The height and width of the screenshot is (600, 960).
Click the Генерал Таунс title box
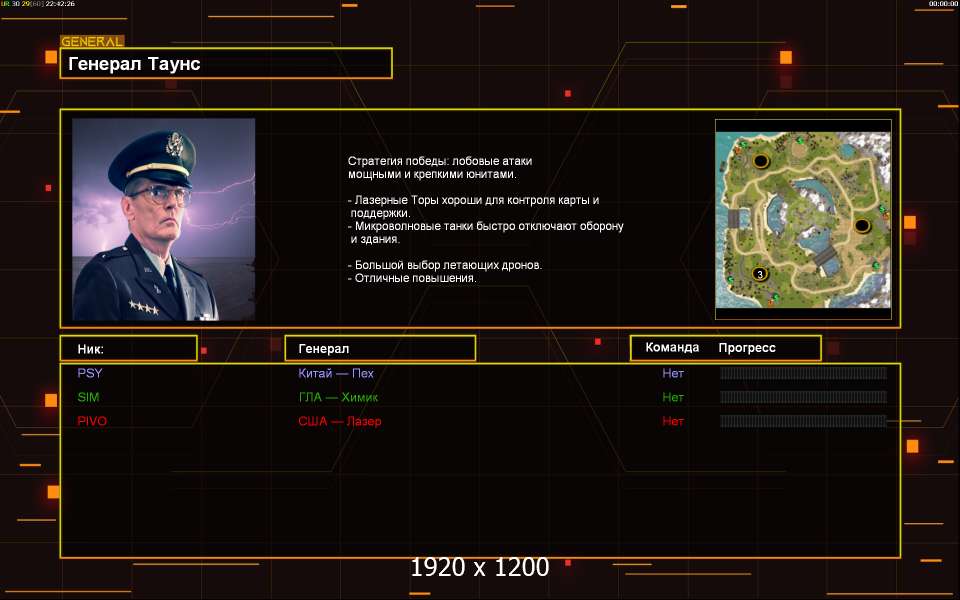[226, 63]
